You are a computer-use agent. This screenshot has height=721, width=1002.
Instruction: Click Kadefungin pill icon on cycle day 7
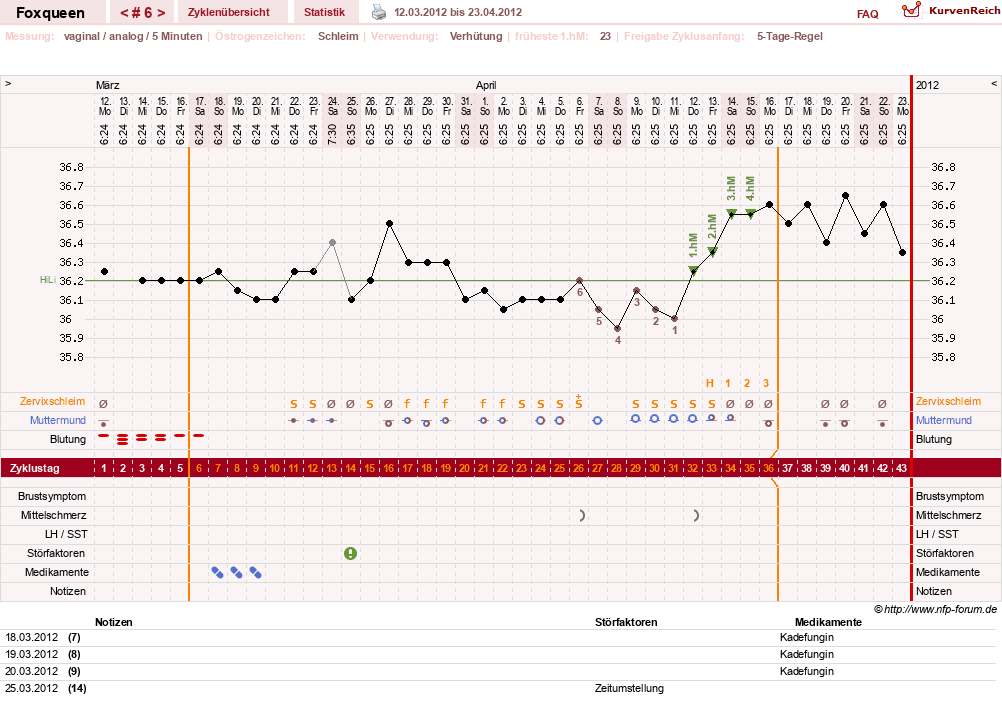pyautogui.click(x=218, y=573)
